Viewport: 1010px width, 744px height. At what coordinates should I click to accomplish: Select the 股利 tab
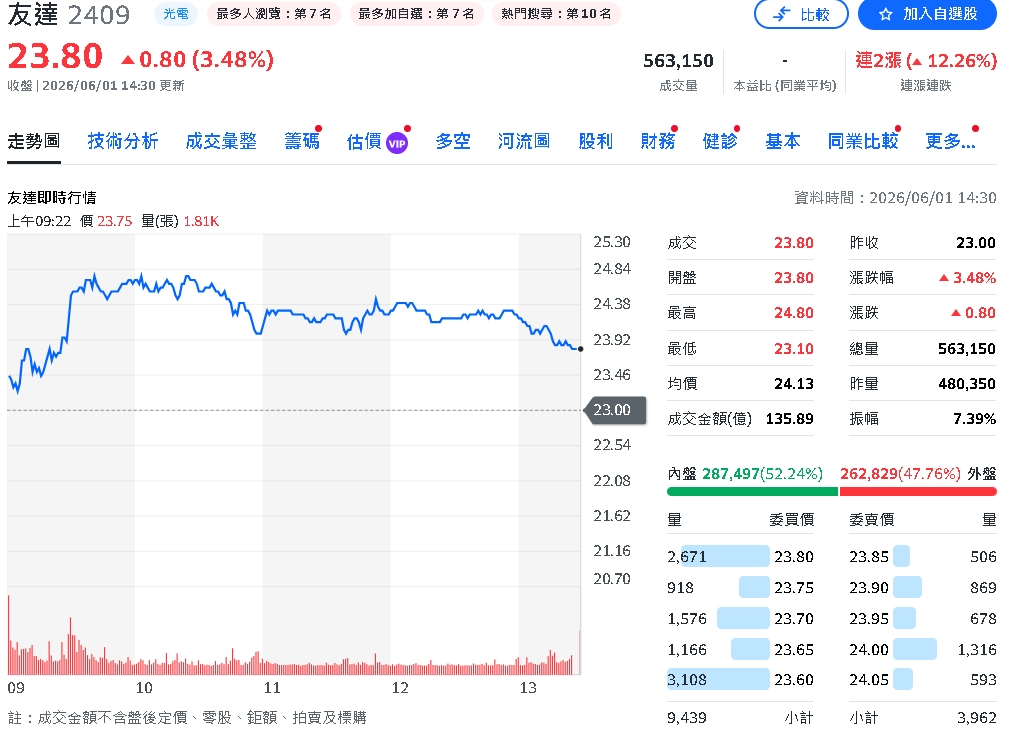click(x=595, y=141)
